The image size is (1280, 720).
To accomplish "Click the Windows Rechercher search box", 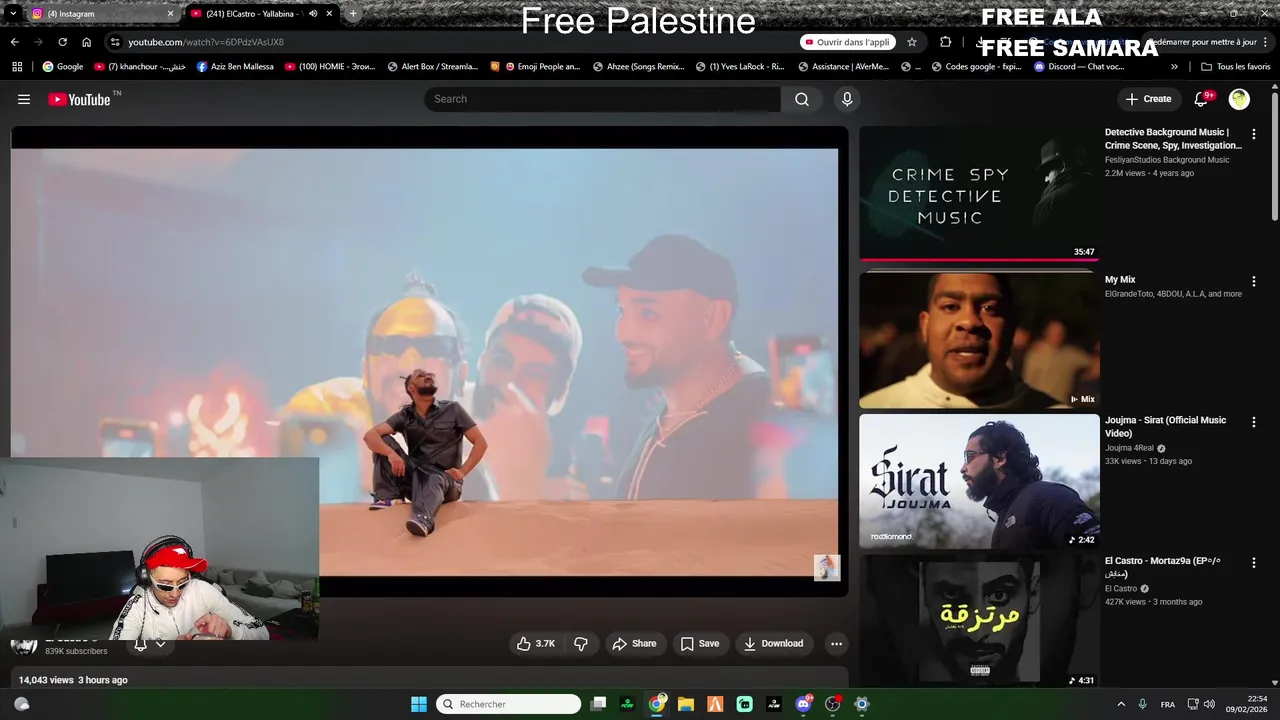I will pyautogui.click(x=509, y=704).
